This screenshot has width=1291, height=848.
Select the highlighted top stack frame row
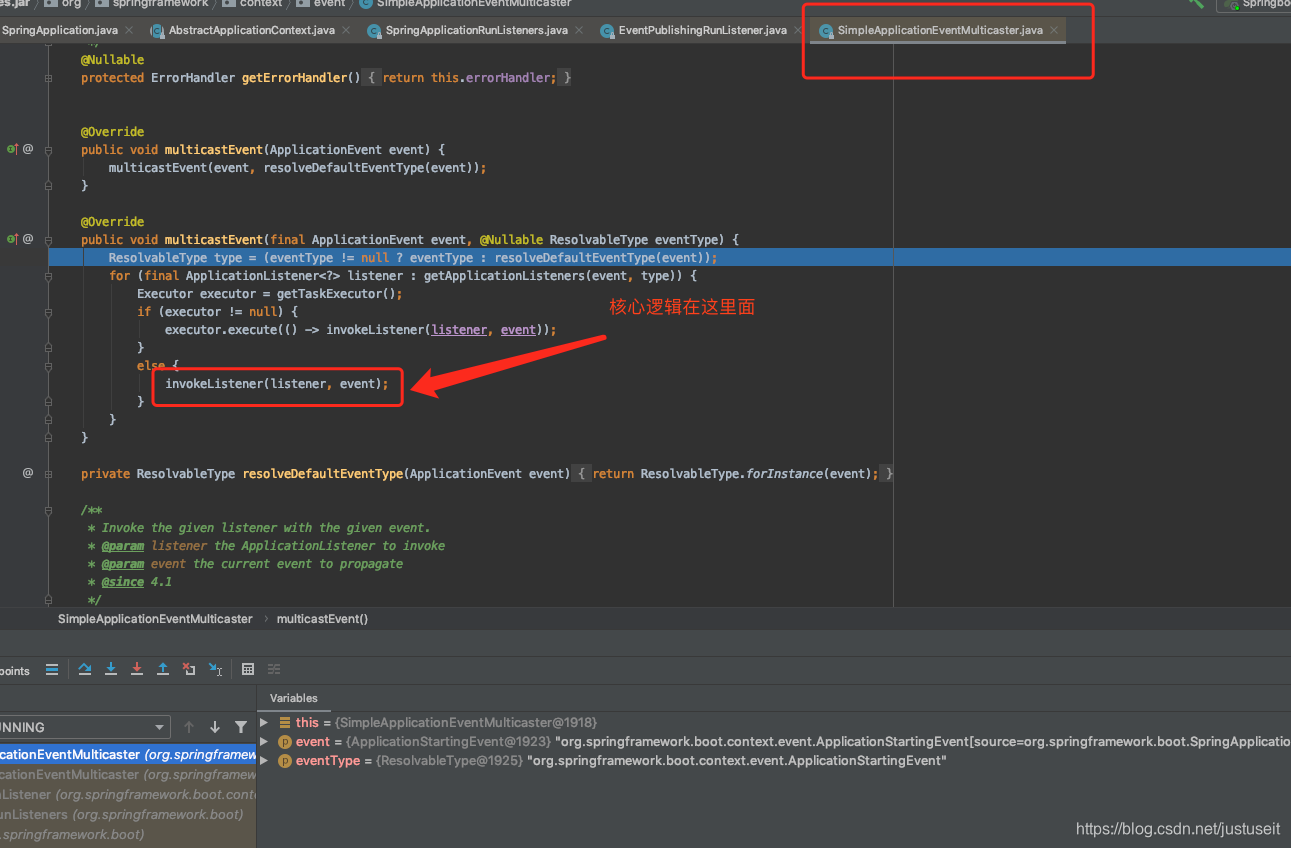[128, 755]
